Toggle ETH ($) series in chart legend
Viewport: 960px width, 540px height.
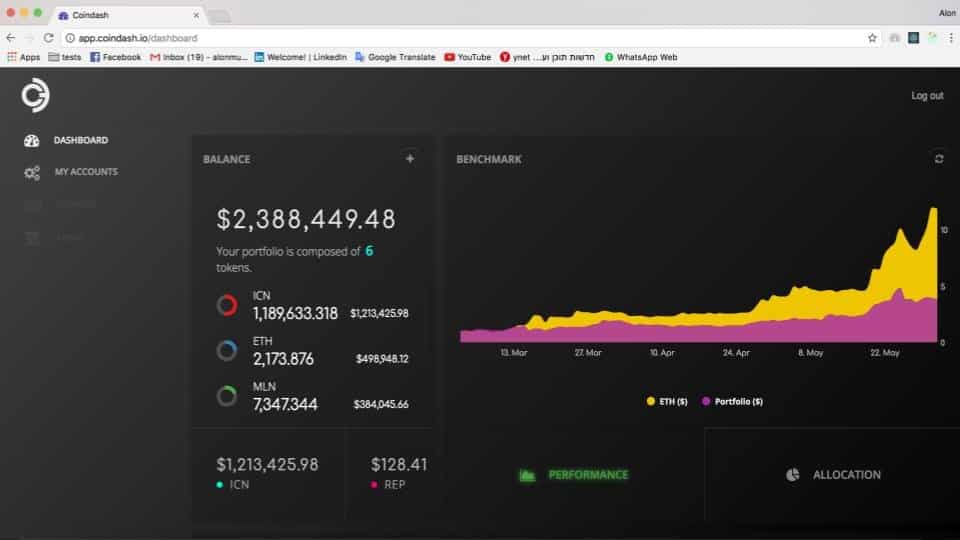pos(667,401)
